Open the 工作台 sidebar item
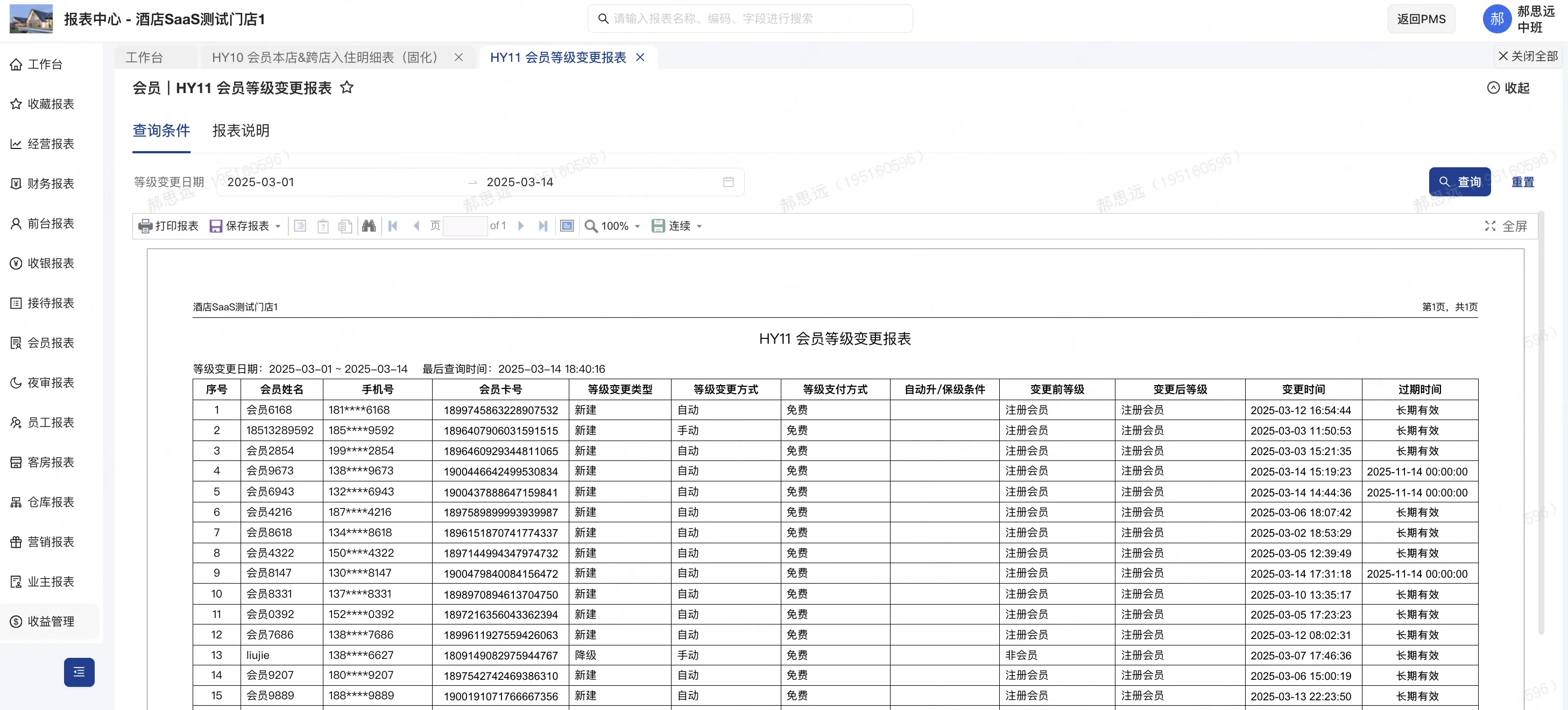 point(37,64)
